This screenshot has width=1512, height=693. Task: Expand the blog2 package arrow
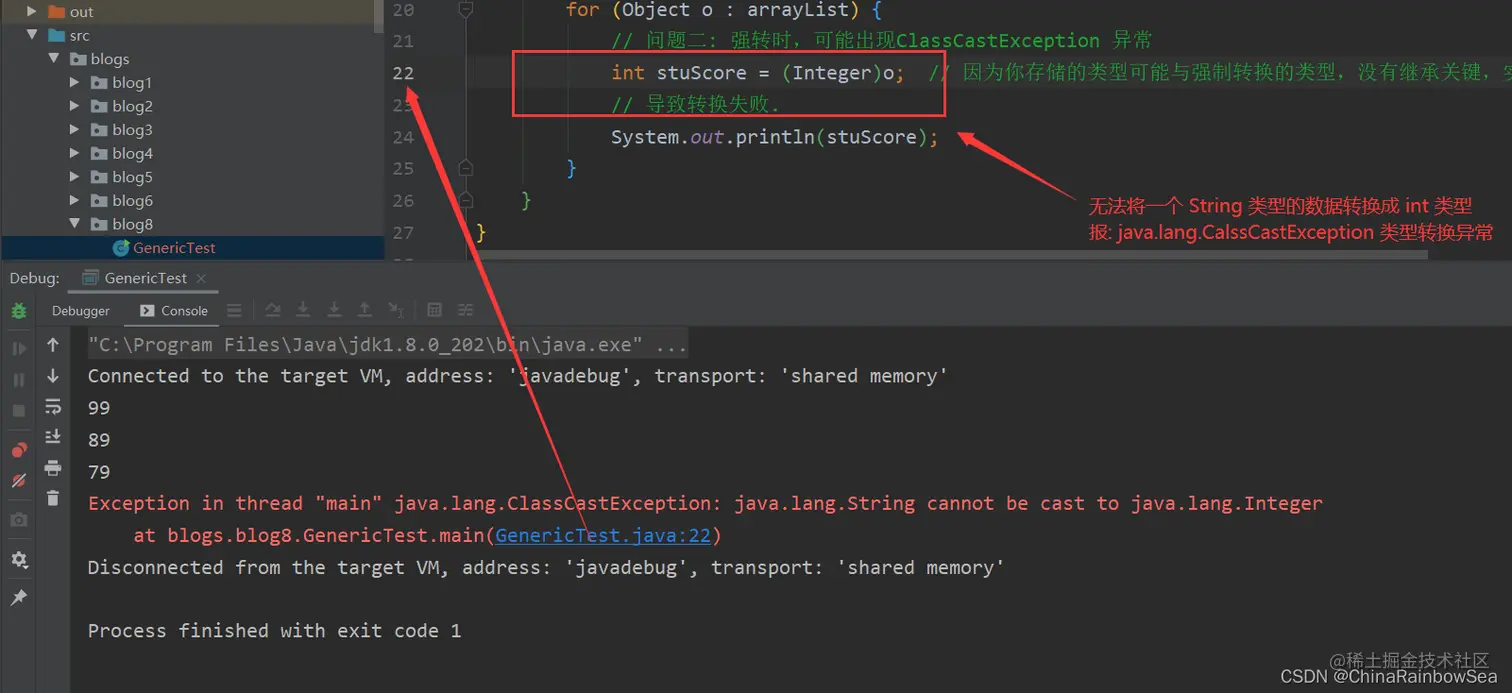(75, 106)
